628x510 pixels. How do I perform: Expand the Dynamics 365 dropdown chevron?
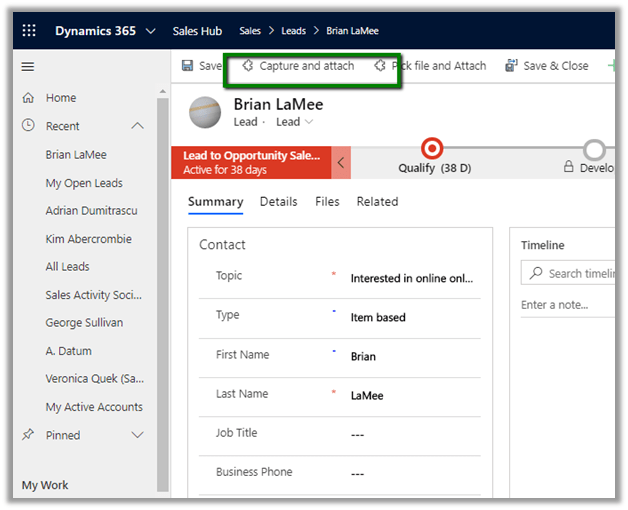click(x=151, y=31)
